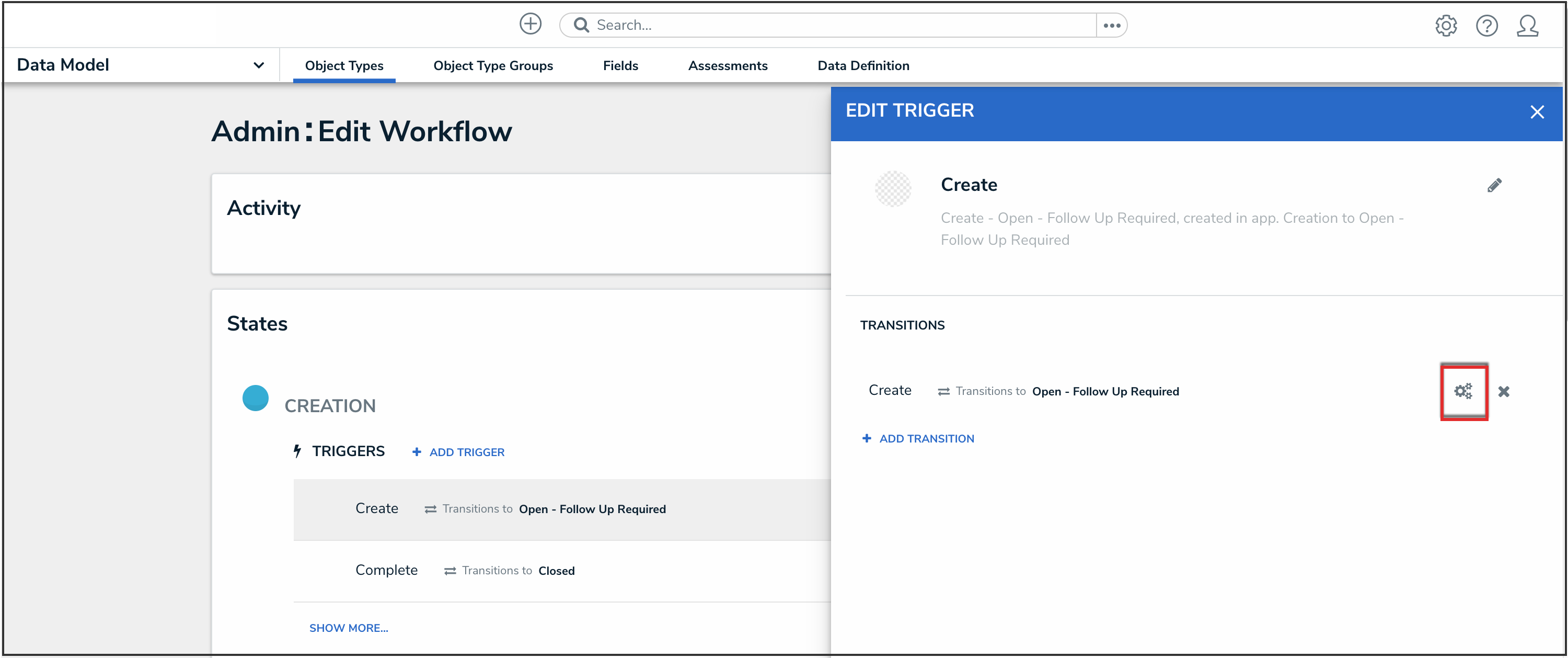This screenshot has height=658, width=1568.
Task: Switch to Object Type Groups tab
Action: click(492, 66)
